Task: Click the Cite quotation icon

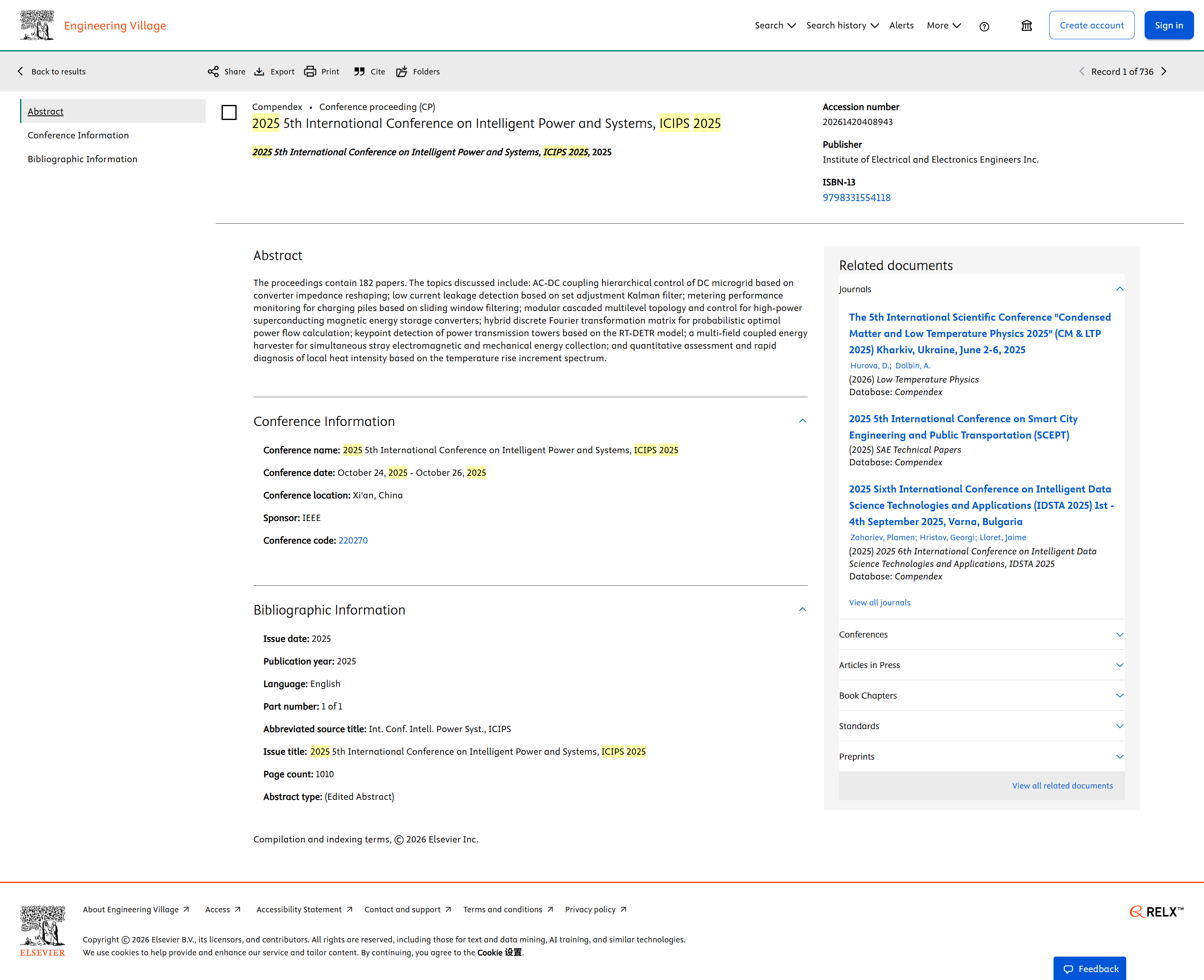Action: pos(359,71)
